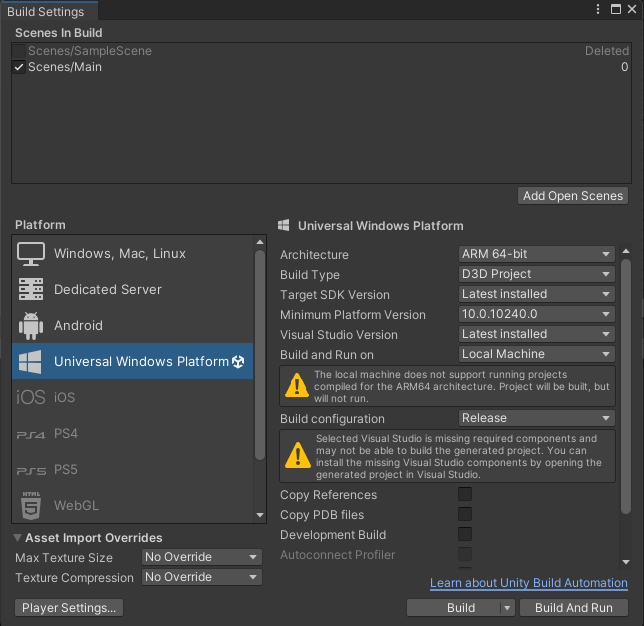The height and width of the screenshot is (626, 644).
Task: Pick the PS5 platform icon
Action: point(31,470)
